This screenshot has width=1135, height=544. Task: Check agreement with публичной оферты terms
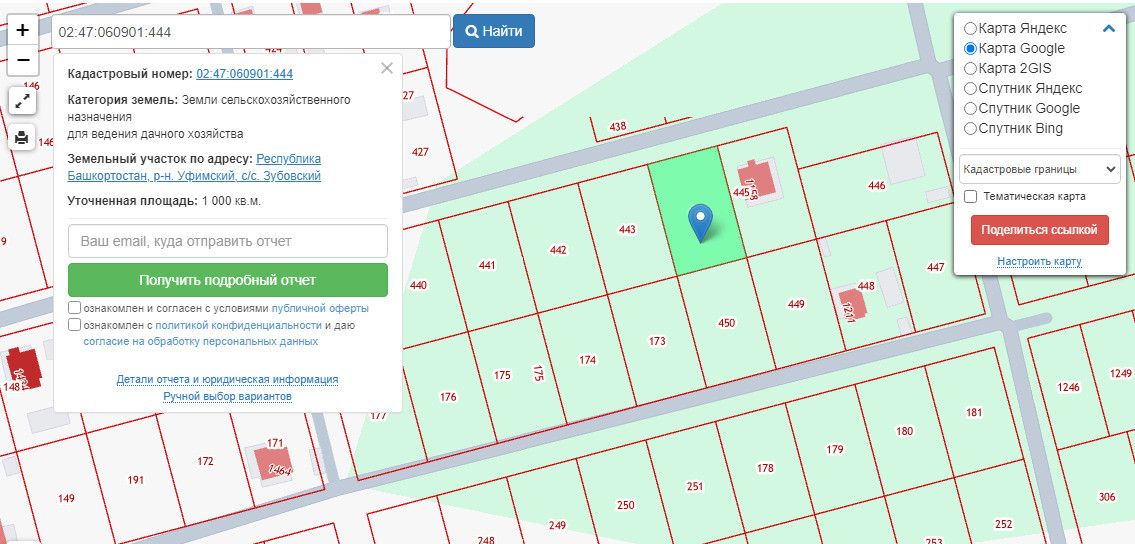(x=75, y=307)
